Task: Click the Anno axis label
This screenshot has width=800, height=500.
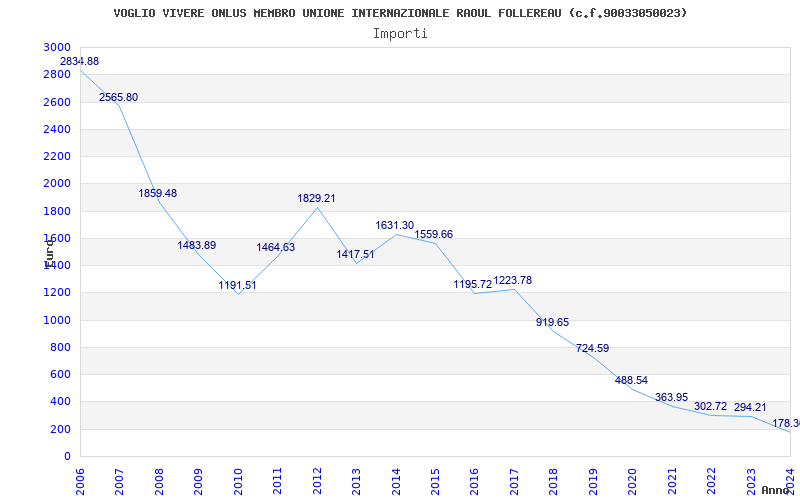Action: [x=777, y=490]
